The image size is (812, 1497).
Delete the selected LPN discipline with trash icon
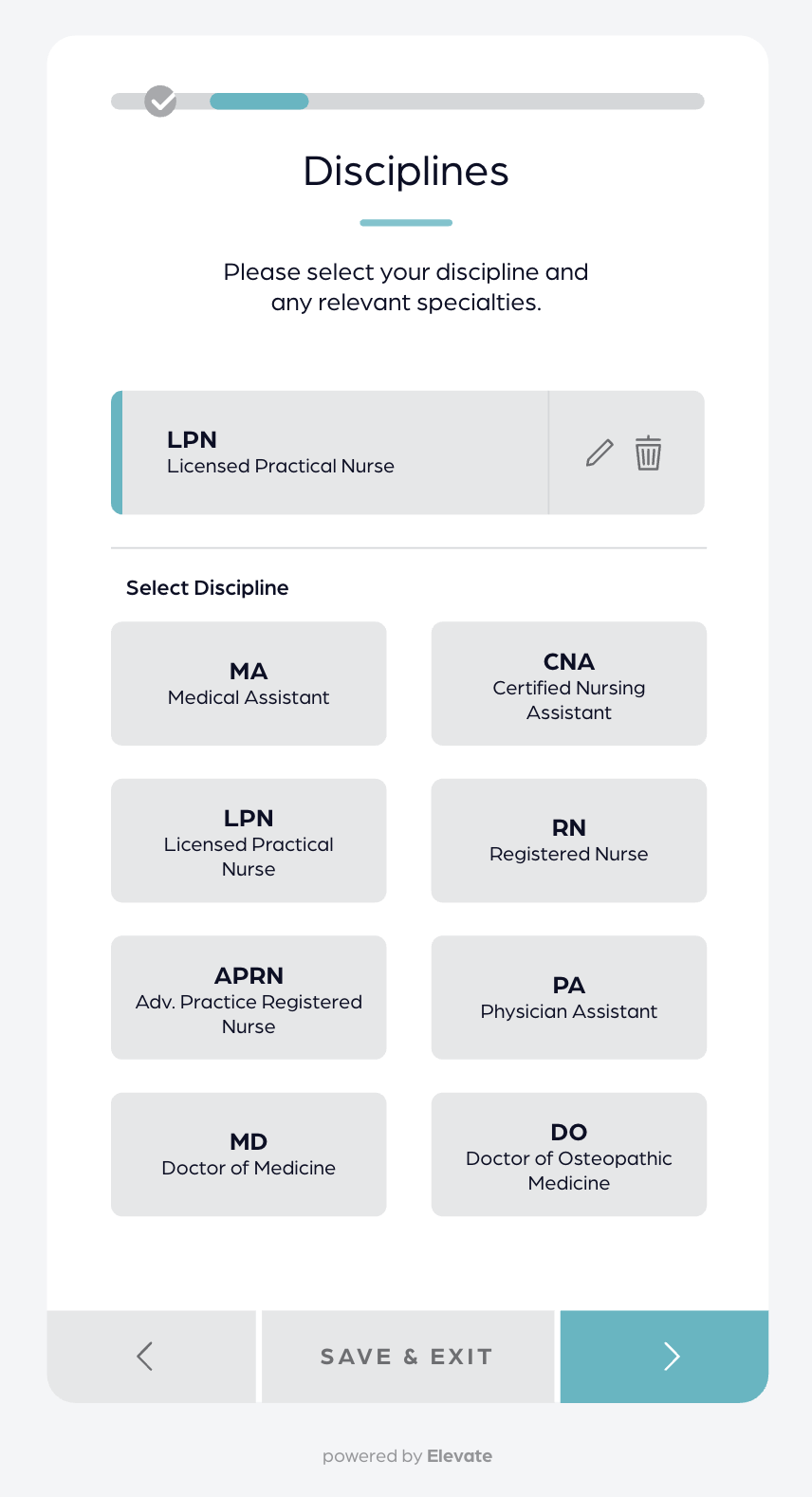(649, 453)
